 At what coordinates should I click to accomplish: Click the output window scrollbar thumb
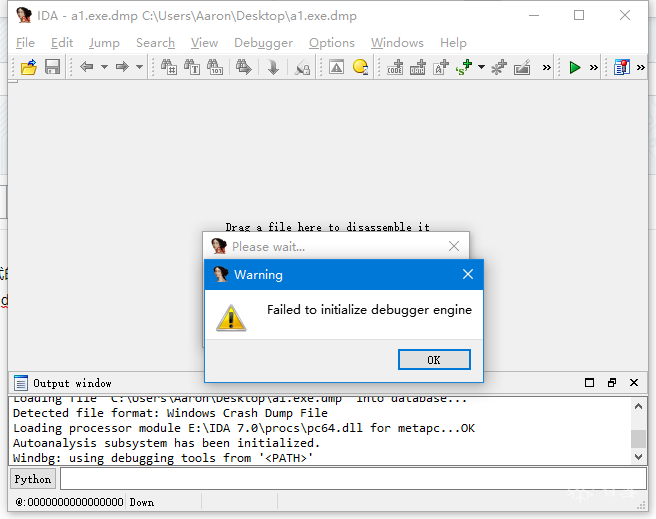click(x=638, y=439)
